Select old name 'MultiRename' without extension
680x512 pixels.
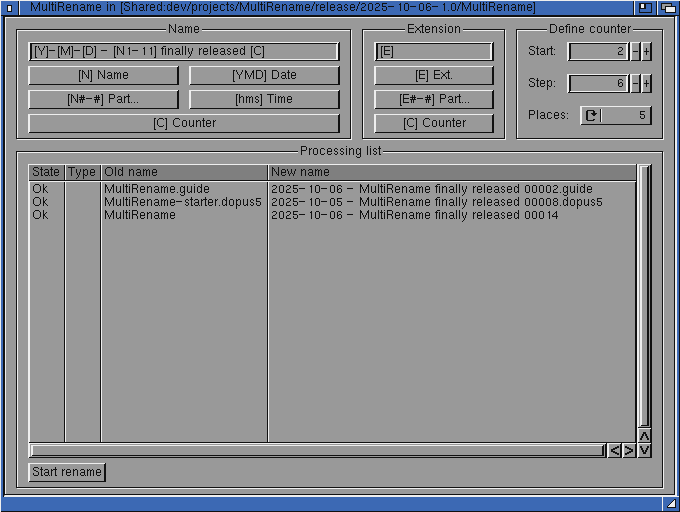tap(140, 215)
